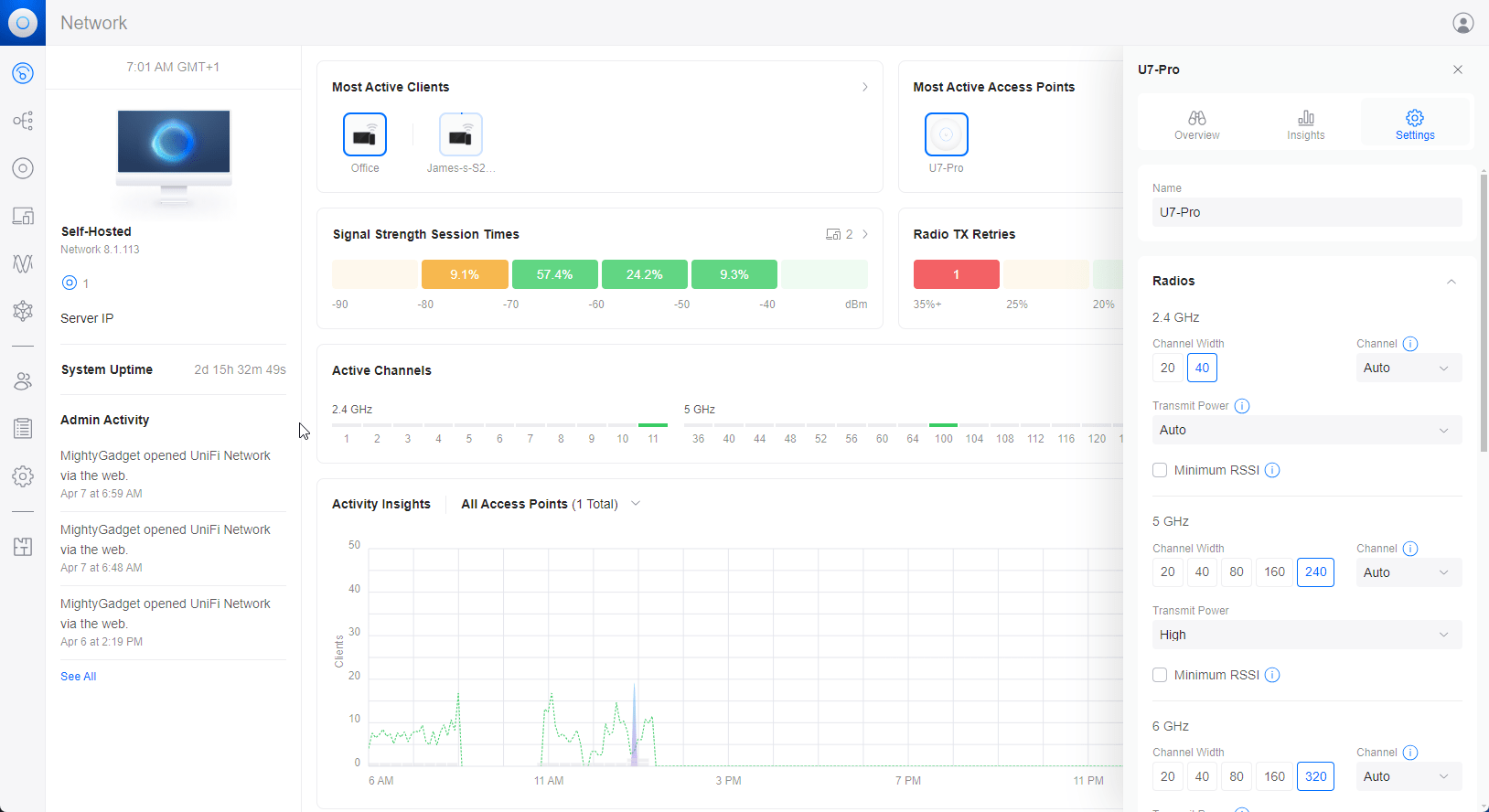This screenshot has height=812, width=1489.
Task: Enable Minimum RSSI for 2.4 GHz
Action: pyautogui.click(x=1160, y=470)
